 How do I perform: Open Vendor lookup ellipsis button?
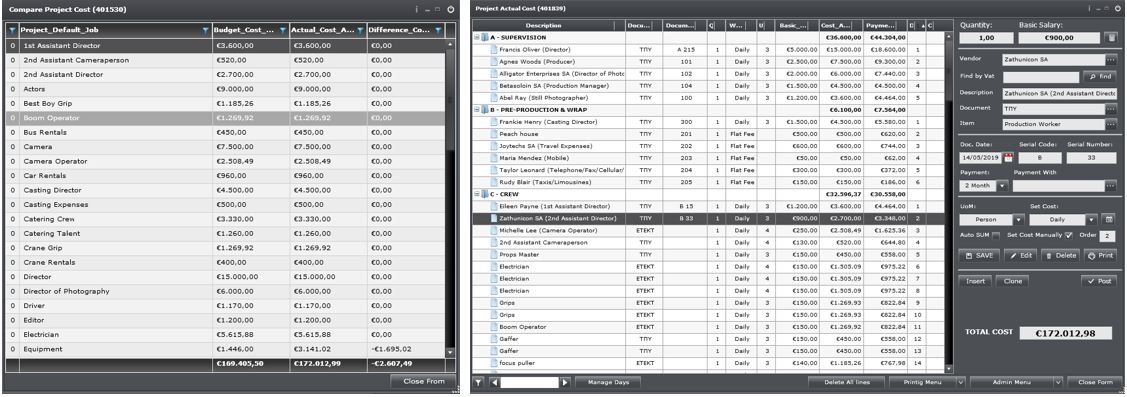[1111, 60]
